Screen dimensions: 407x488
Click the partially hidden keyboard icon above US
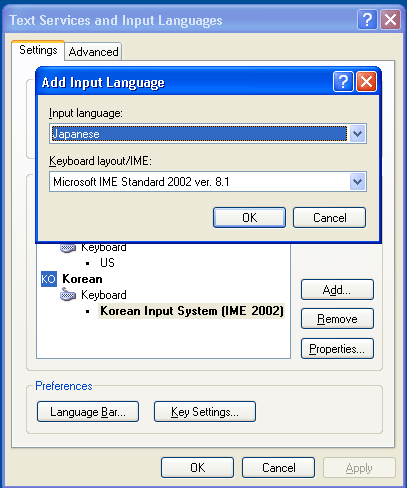tap(68, 248)
